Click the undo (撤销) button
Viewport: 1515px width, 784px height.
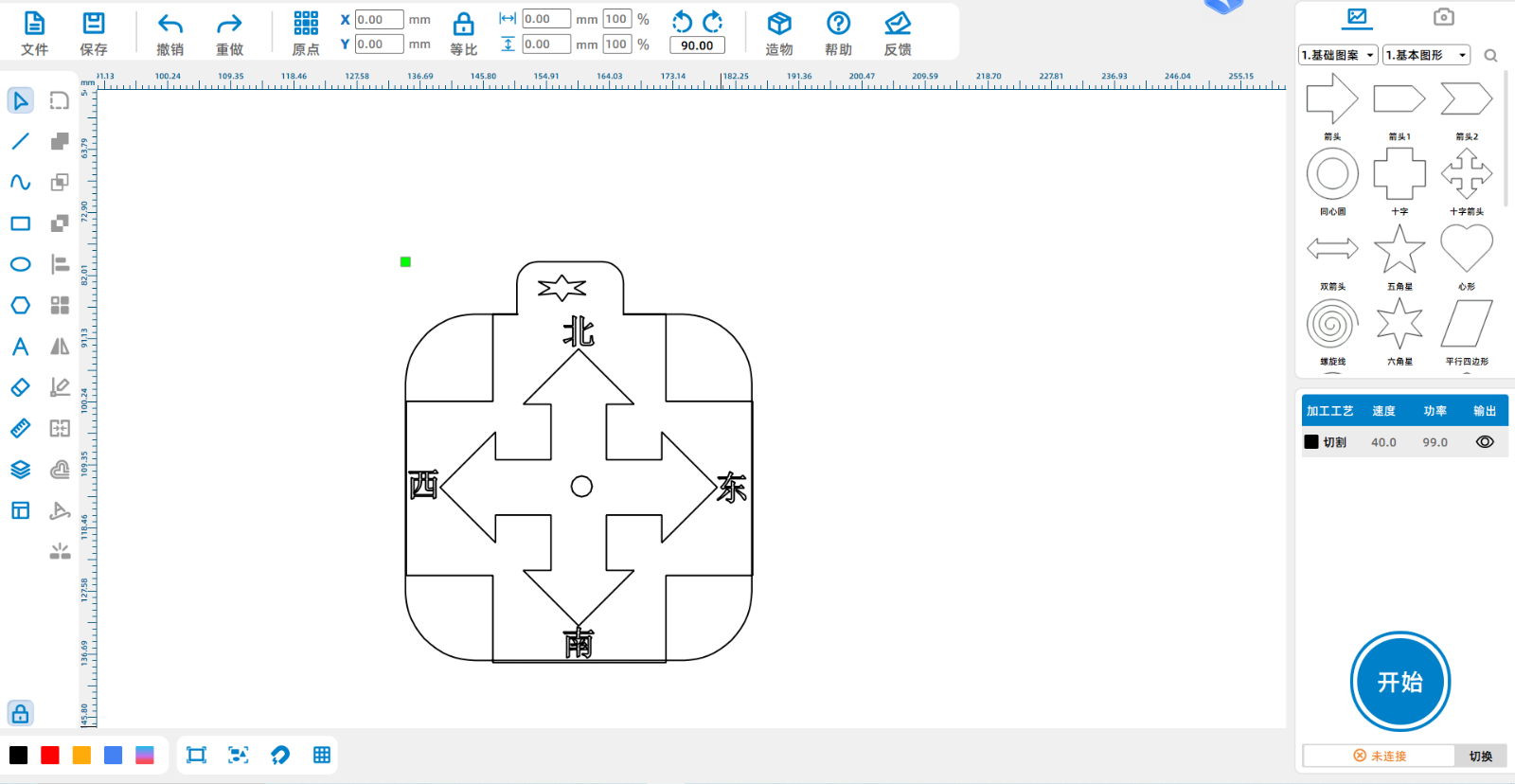170,34
